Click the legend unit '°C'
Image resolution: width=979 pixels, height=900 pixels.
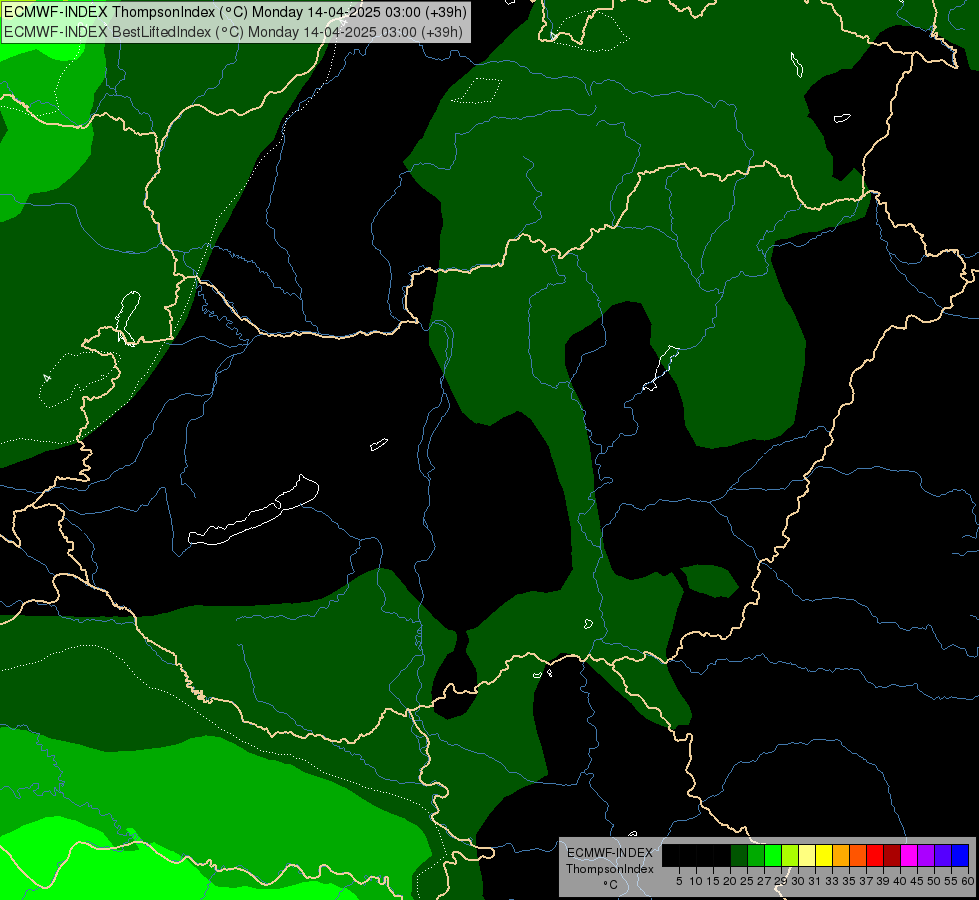click(x=610, y=885)
